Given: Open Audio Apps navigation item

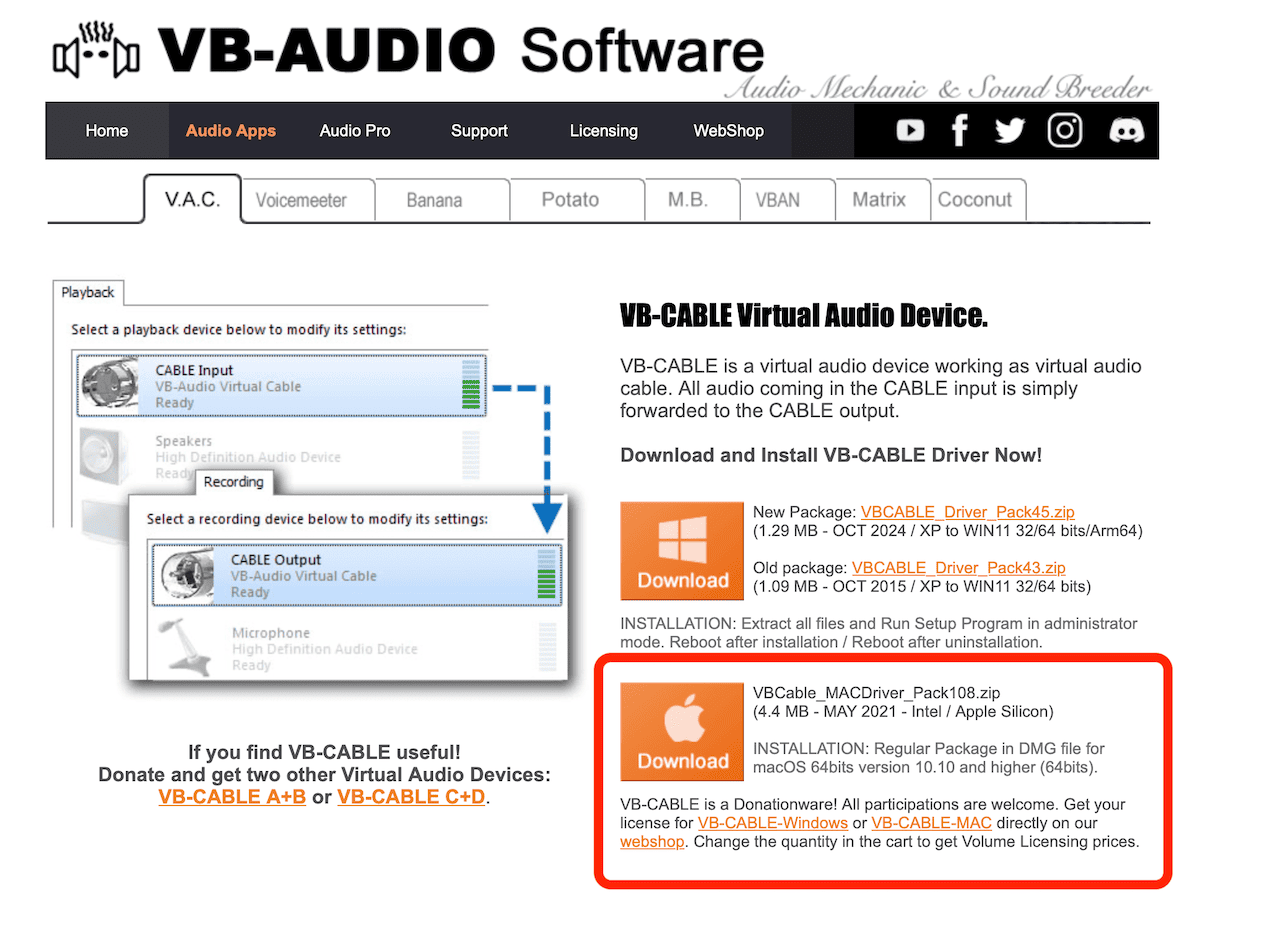Looking at the screenshot, I should (231, 131).
